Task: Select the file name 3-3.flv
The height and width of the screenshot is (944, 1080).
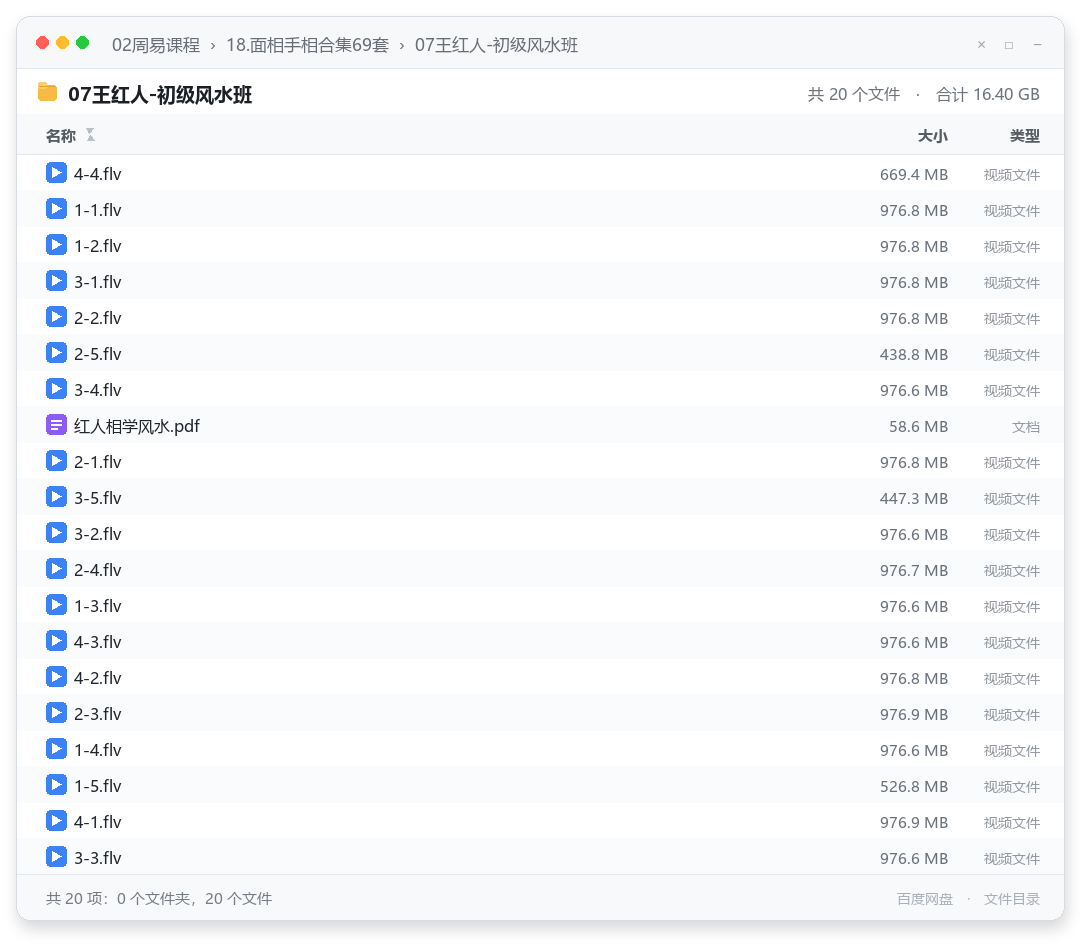Action: click(98, 858)
